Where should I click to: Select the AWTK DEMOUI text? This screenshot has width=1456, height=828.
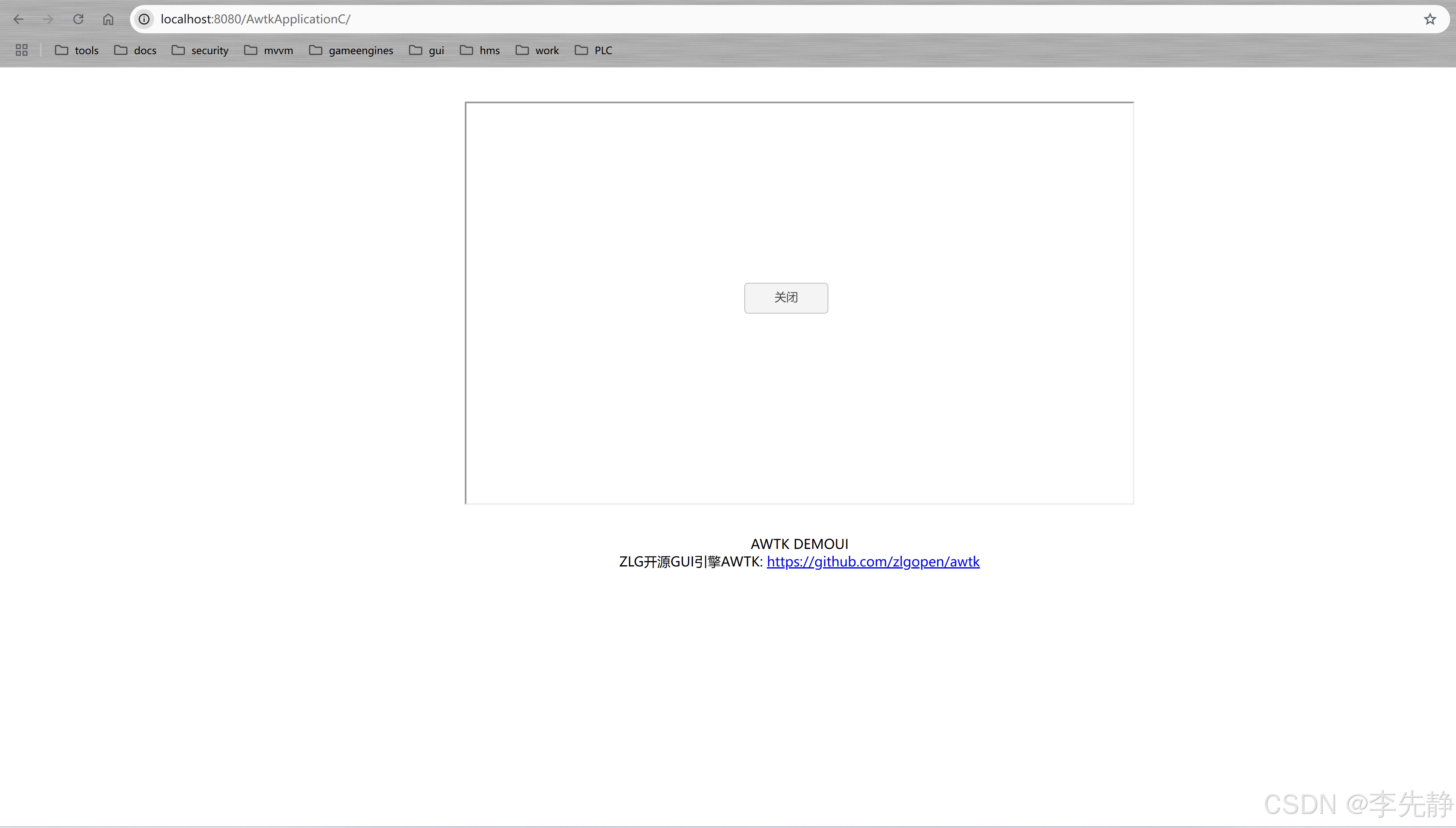point(799,544)
